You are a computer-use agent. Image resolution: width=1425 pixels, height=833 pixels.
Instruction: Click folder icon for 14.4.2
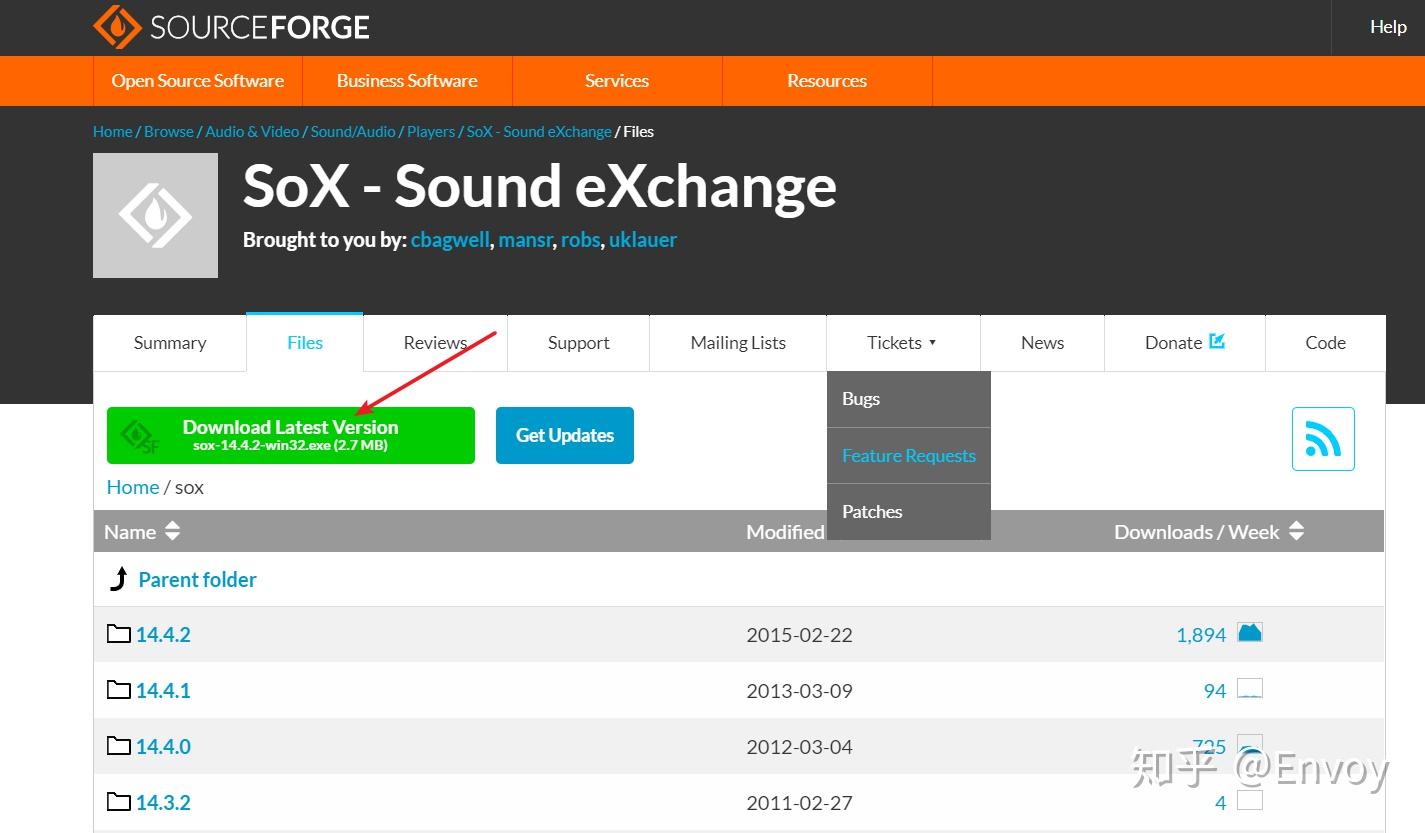click(x=119, y=633)
